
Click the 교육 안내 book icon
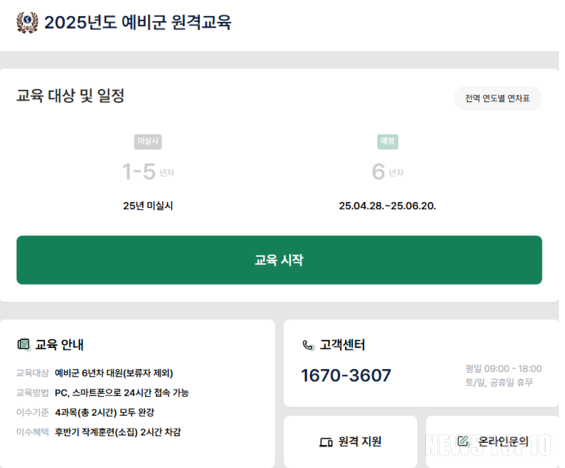point(23,344)
